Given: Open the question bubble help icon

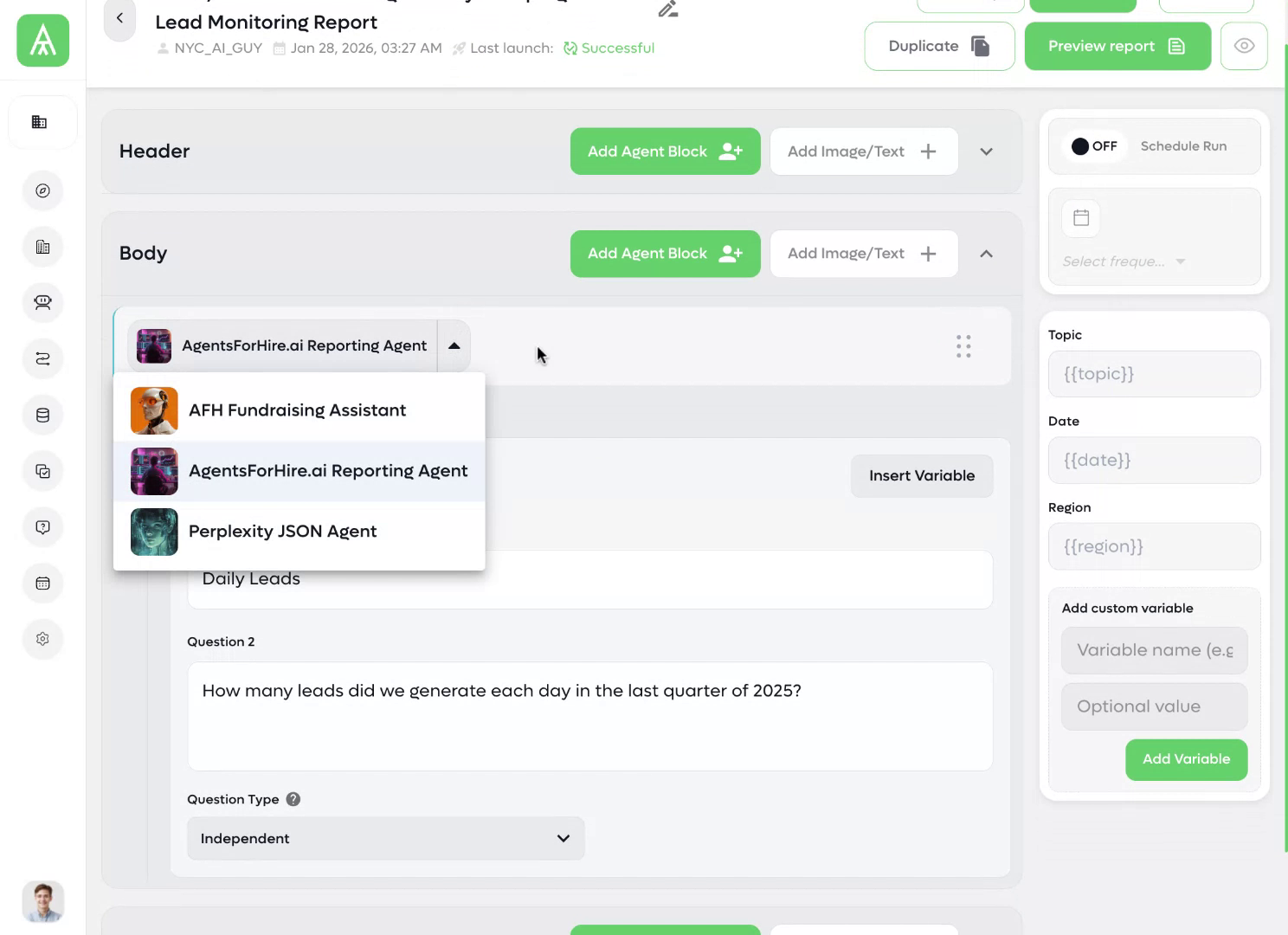Looking at the screenshot, I should click(x=42, y=527).
